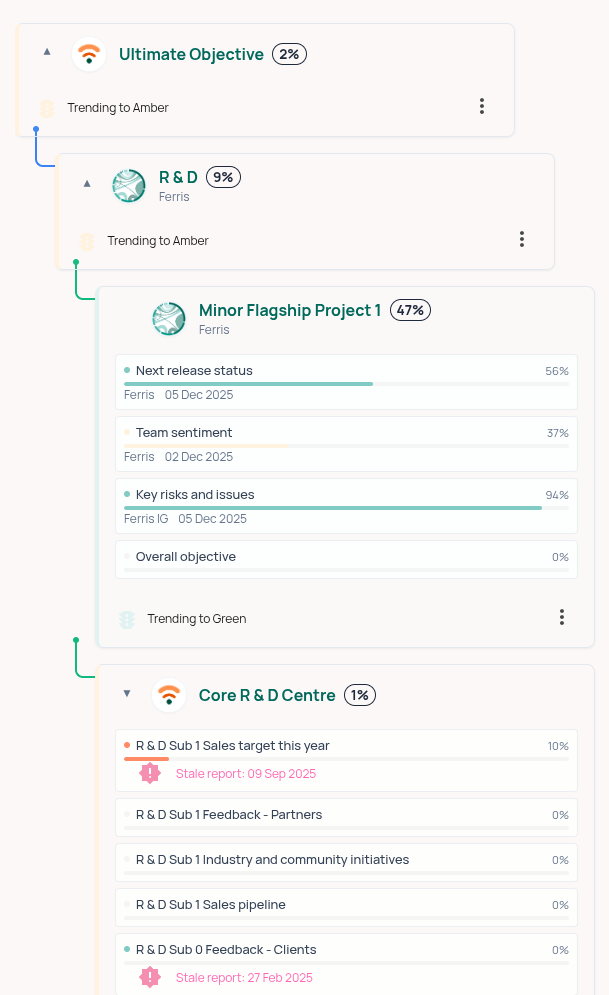This screenshot has width=609, height=995.
Task: Open the Ultimate Objective options menu
Action: tap(482, 105)
